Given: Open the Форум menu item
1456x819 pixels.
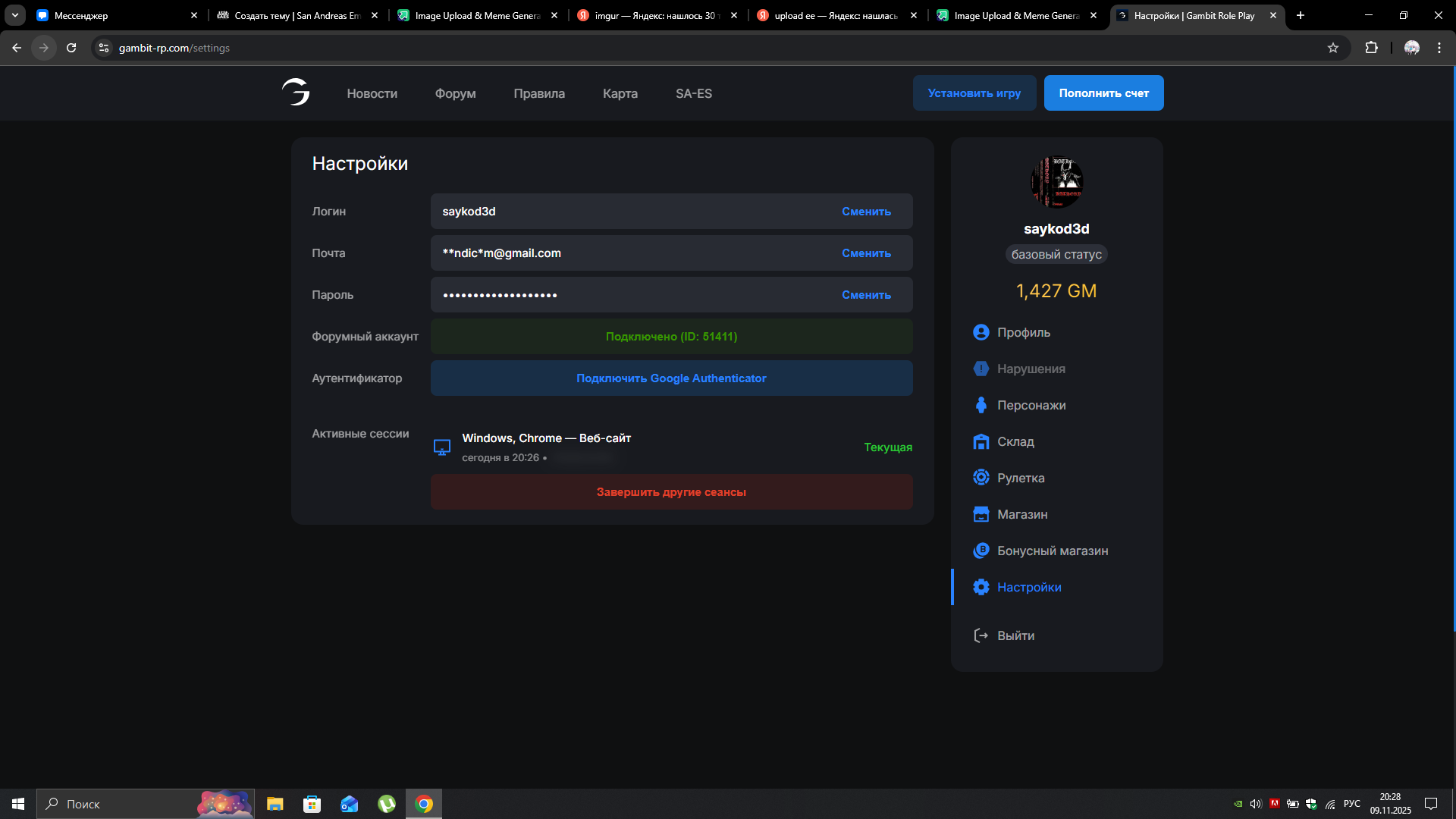Looking at the screenshot, I should click(455, 93).
